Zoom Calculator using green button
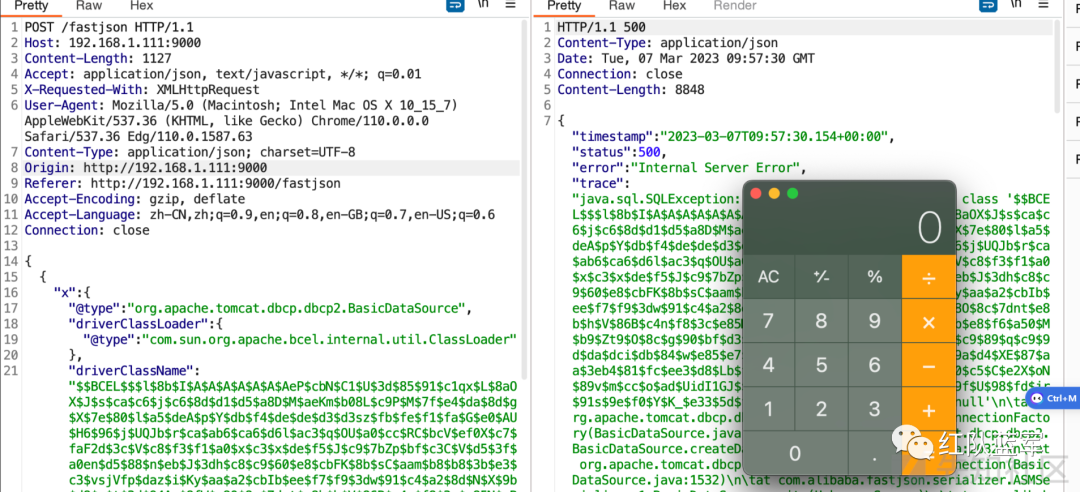Viewport: 1080px width, 492px height. (793, 194)
